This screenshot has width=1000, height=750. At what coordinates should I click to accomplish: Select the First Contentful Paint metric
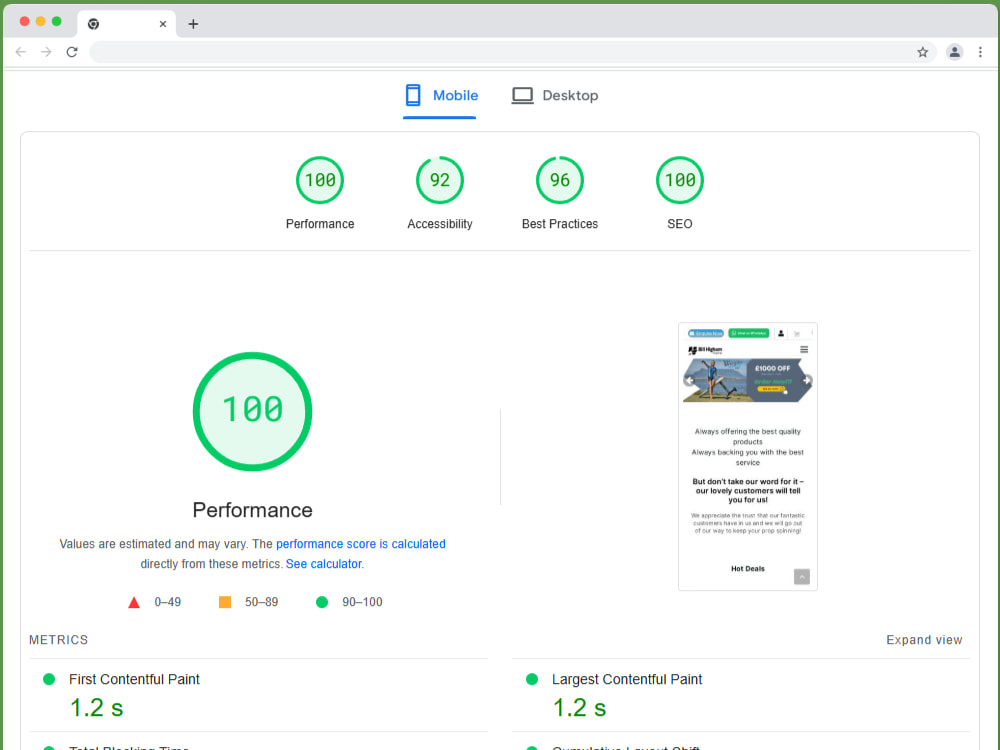click(134, 679)
